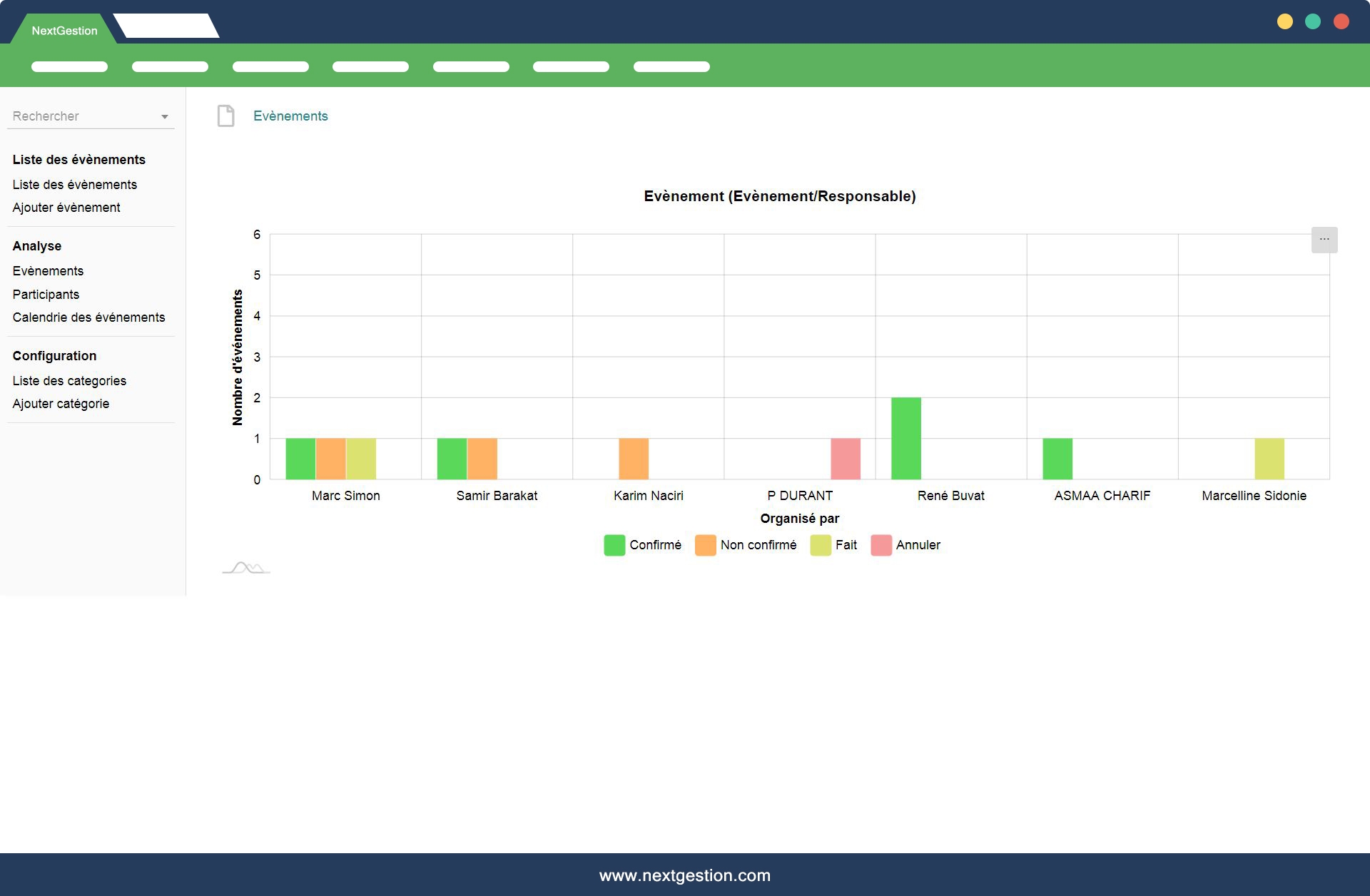Select the NextGestion tab
Image resolution: width=1370 pixels, height=896 pixels.
coord(64,31)
